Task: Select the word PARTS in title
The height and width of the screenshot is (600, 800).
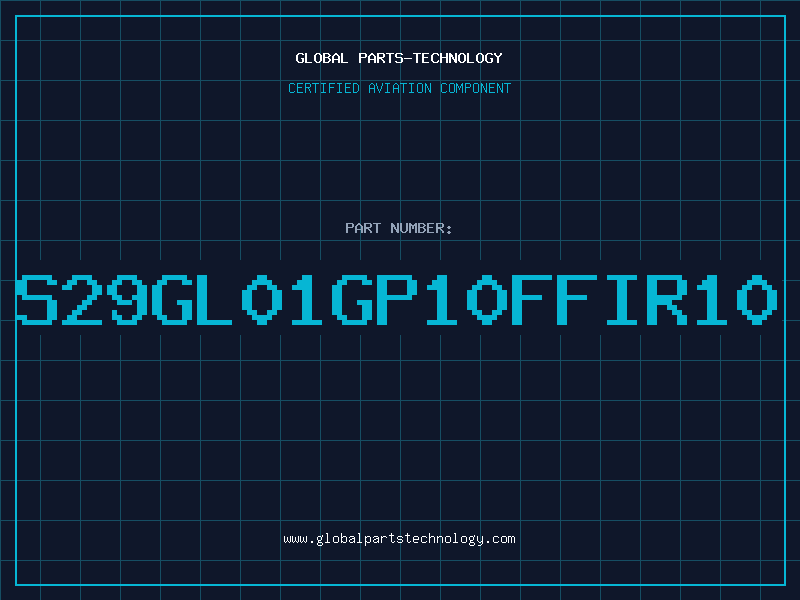Action: coord(381,58)
